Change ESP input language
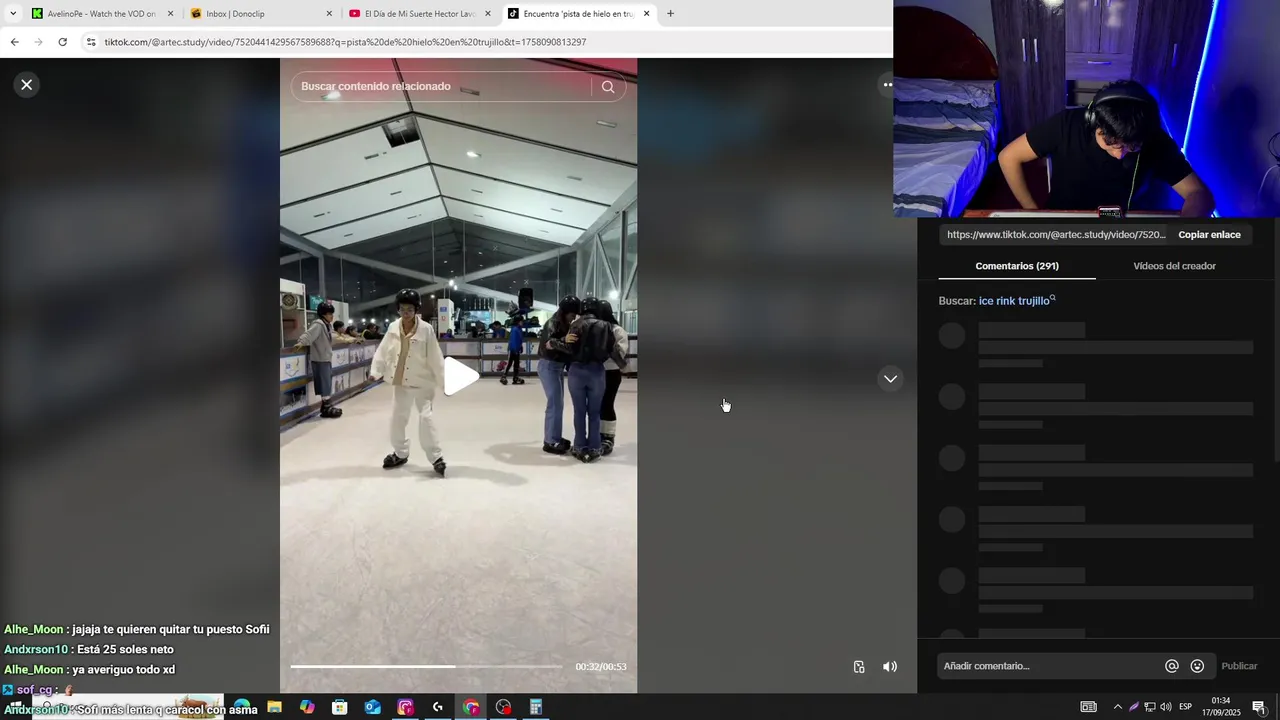 pyautogui.click(x=1186, y=707)
